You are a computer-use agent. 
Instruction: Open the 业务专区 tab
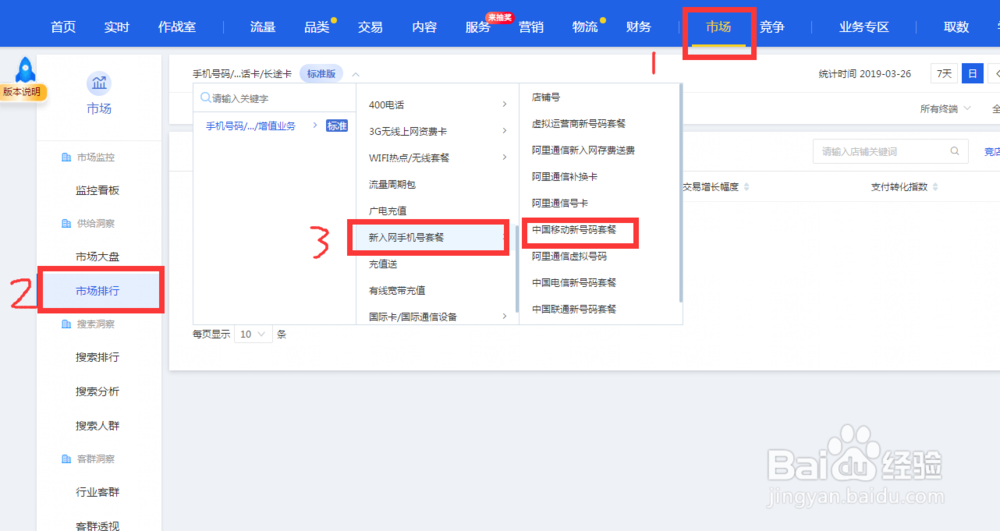click(x=864, y=27)
